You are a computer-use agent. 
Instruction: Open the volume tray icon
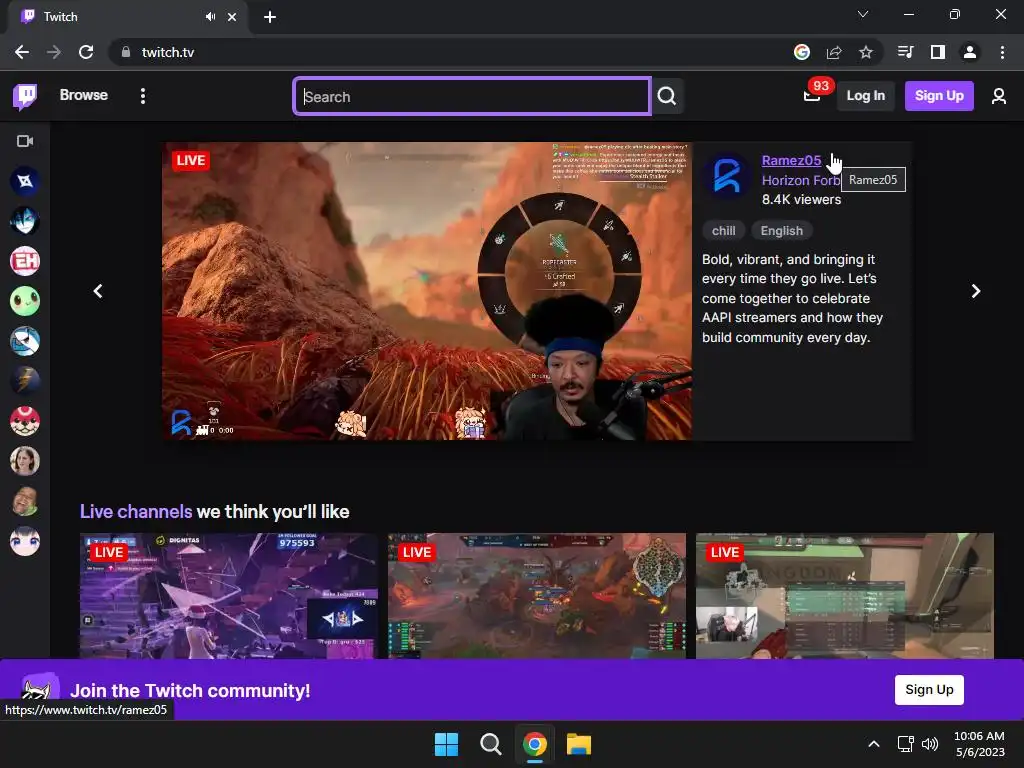coord(930,744)
